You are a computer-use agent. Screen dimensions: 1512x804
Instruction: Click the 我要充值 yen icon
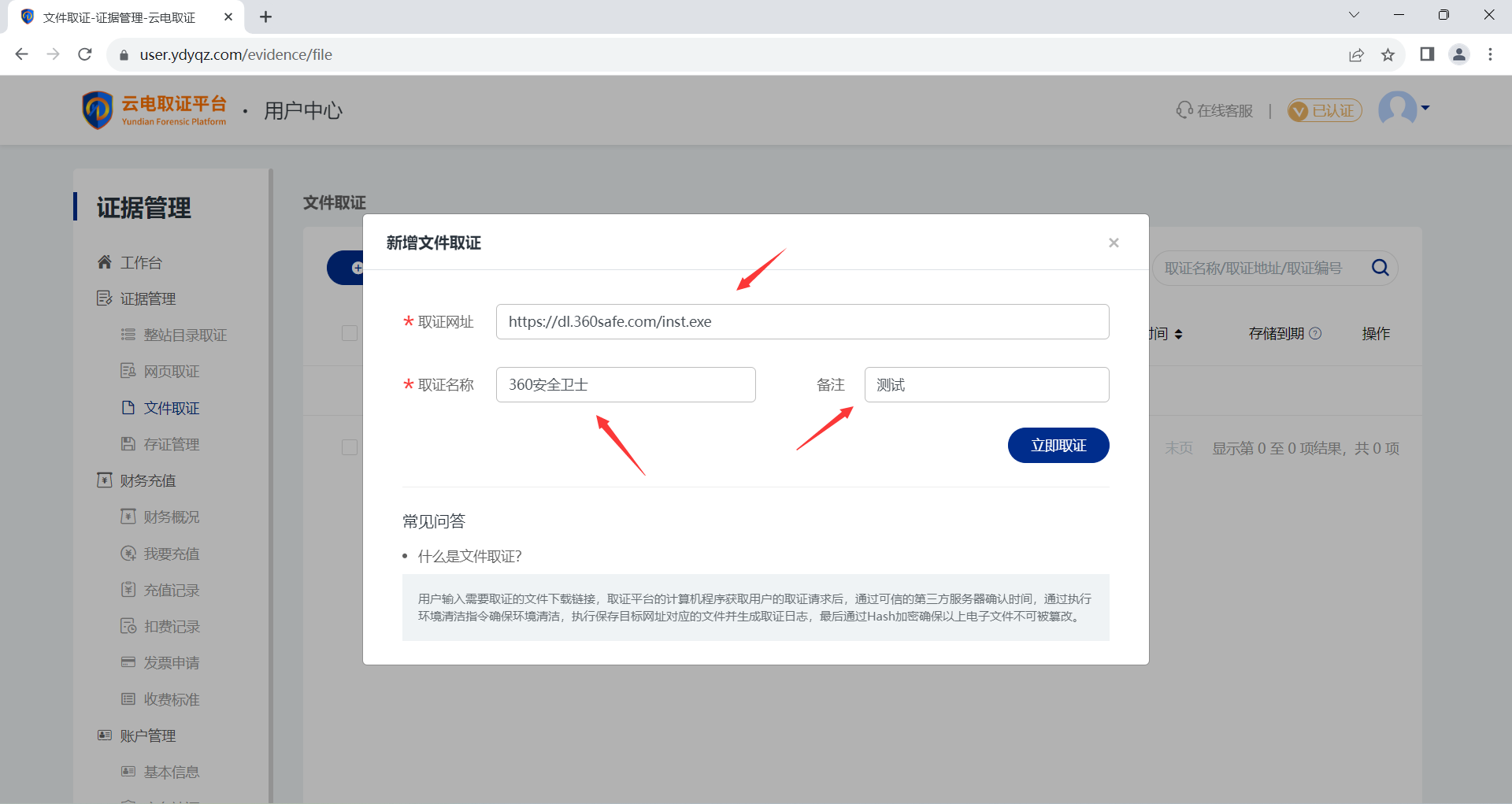coord(128,553)
